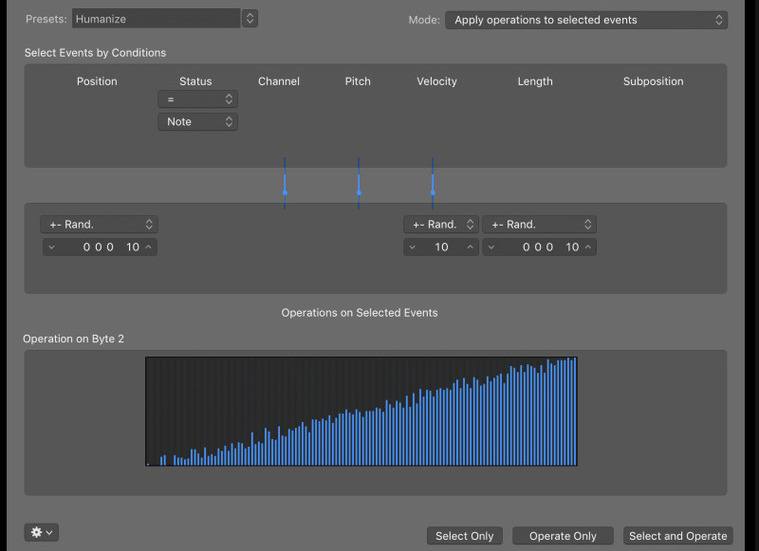
Task: Click the Velocity value field showing 10
Action: [x=441, y=247]
